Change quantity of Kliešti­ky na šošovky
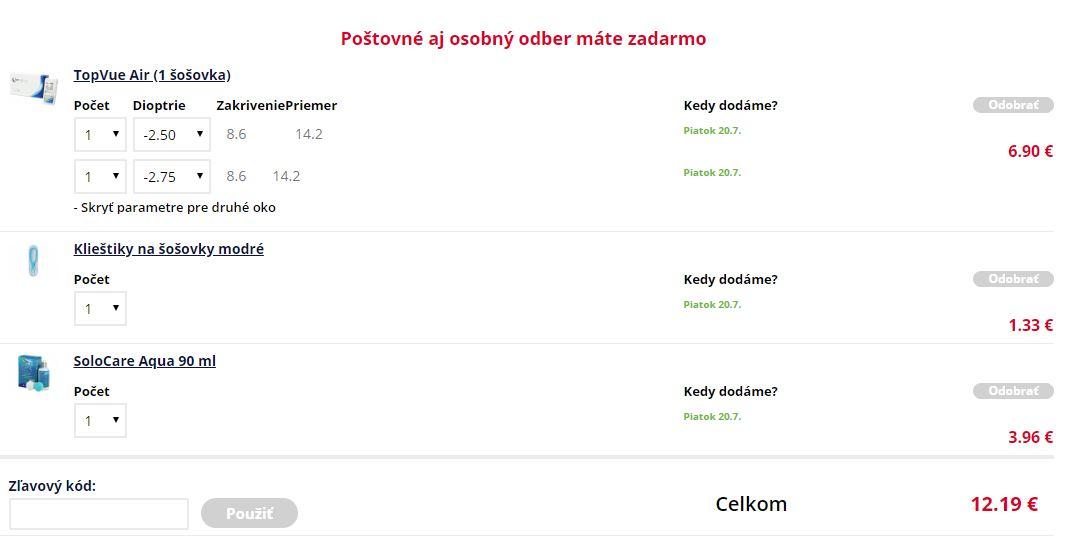The width and height of the screenshot is (1070, 540). tap(100, 308)
